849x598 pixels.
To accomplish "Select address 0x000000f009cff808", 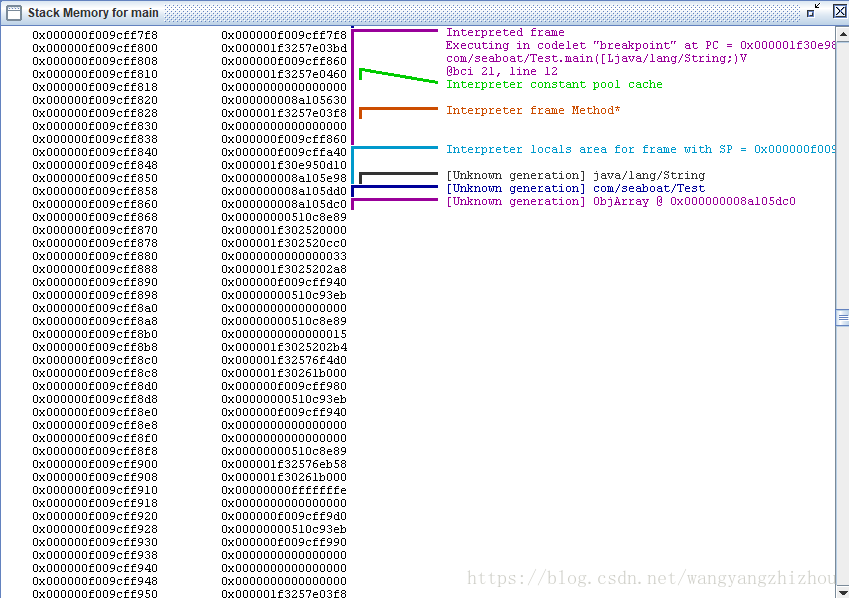I will click(x=95, y=61).
